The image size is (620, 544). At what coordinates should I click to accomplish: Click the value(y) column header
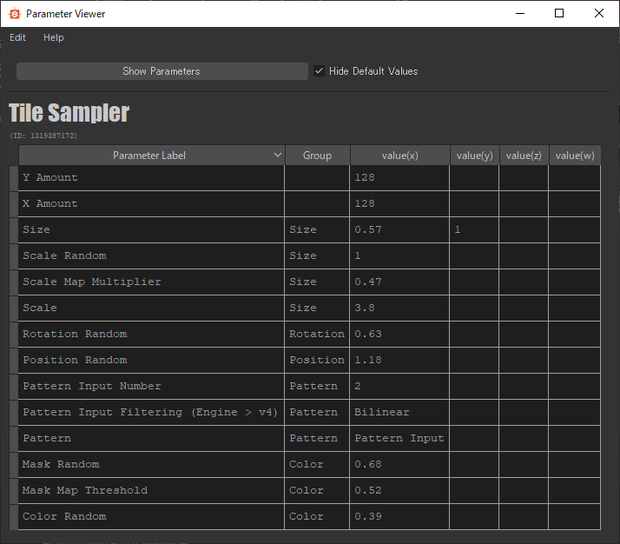(474, 155)
